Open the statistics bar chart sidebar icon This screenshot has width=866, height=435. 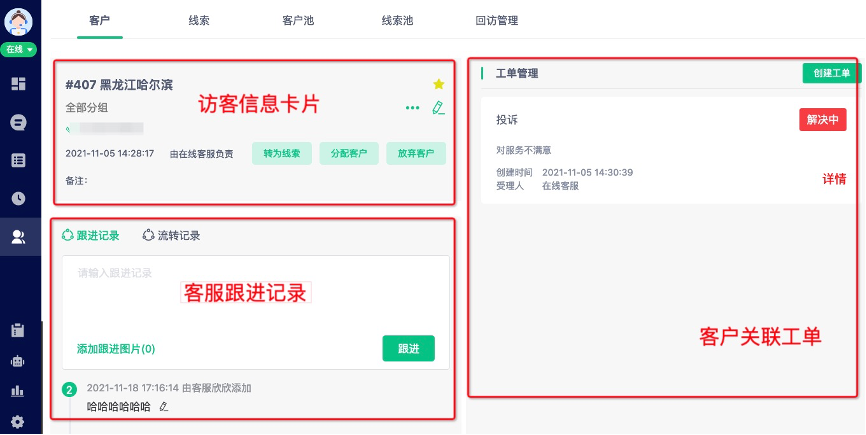[18, 391]
